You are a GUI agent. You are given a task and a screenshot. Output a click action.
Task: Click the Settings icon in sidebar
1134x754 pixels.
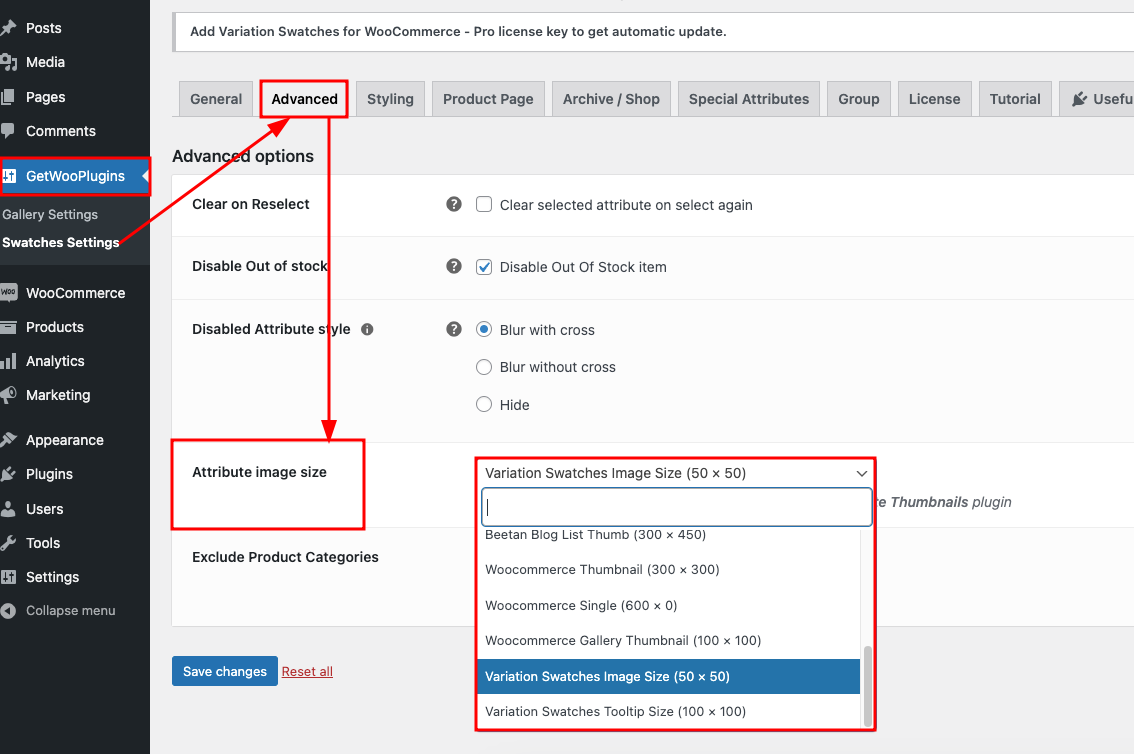[9, 577]
